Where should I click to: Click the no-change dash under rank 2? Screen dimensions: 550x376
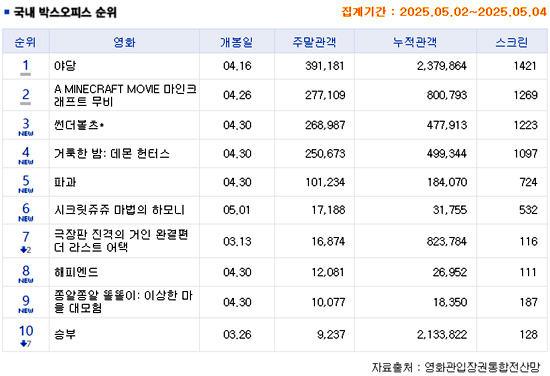[26, 103]
